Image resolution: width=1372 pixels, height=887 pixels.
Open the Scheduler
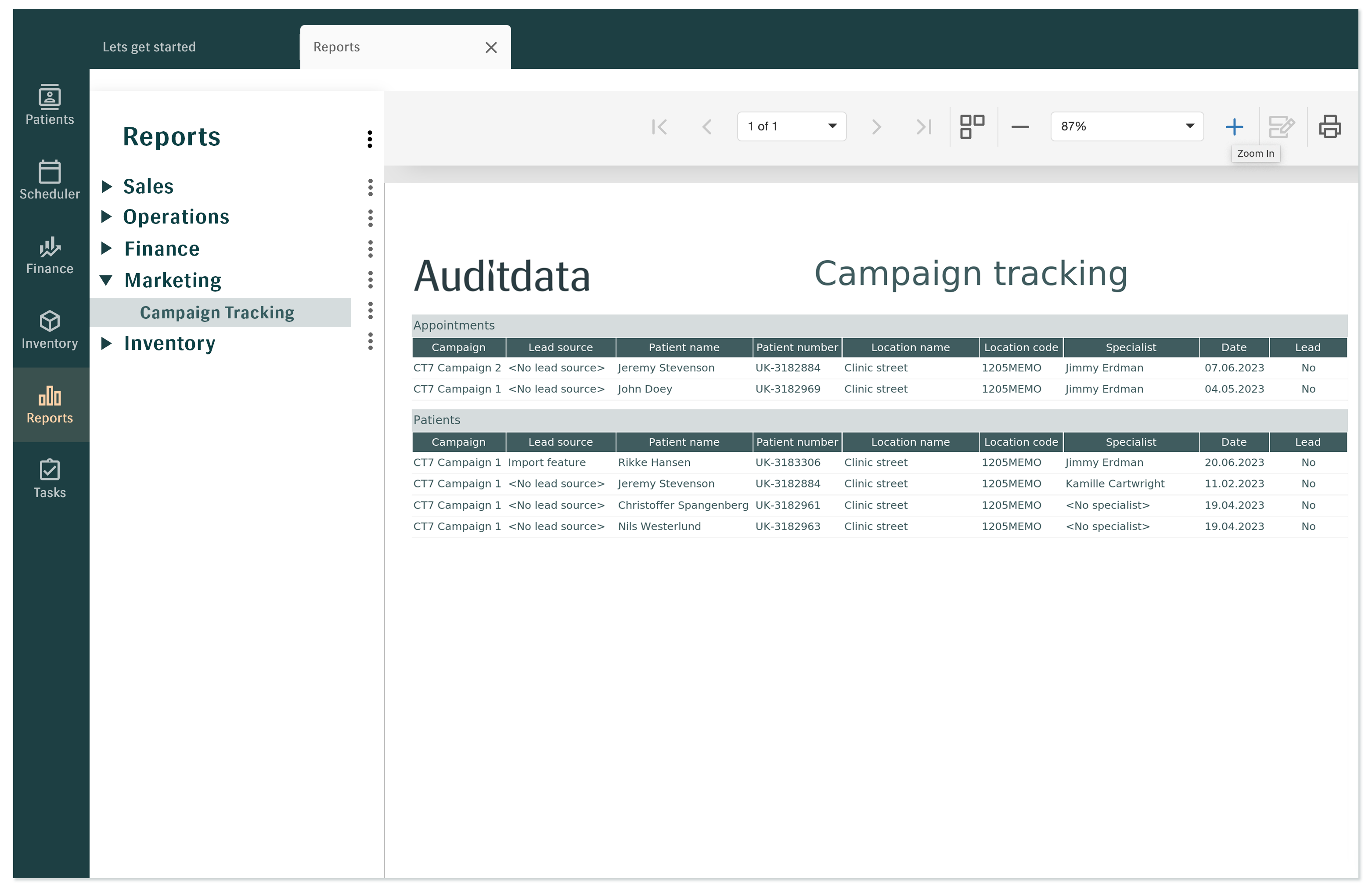coord(49,179)
